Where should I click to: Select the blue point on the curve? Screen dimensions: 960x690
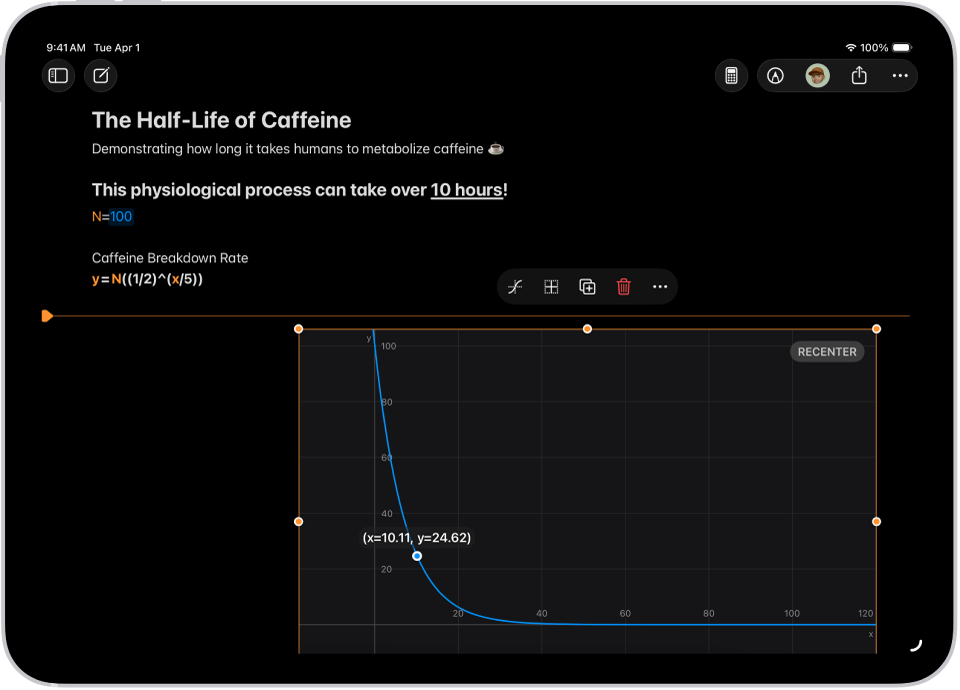[417, 555]
